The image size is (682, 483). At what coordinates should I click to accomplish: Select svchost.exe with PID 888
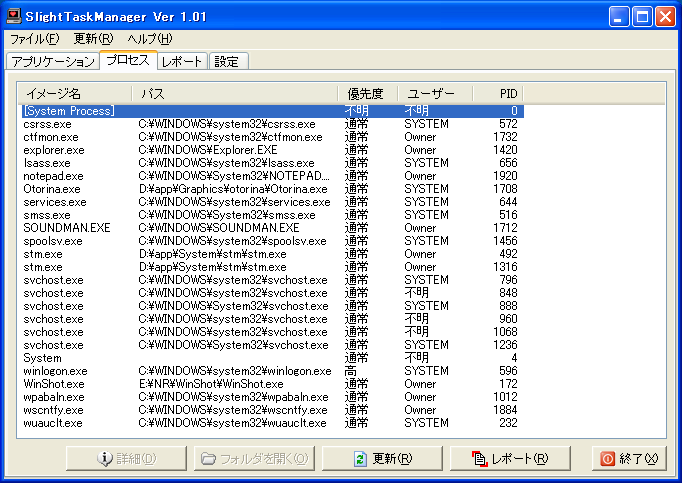pyautogui.click(x=273, y=306)
